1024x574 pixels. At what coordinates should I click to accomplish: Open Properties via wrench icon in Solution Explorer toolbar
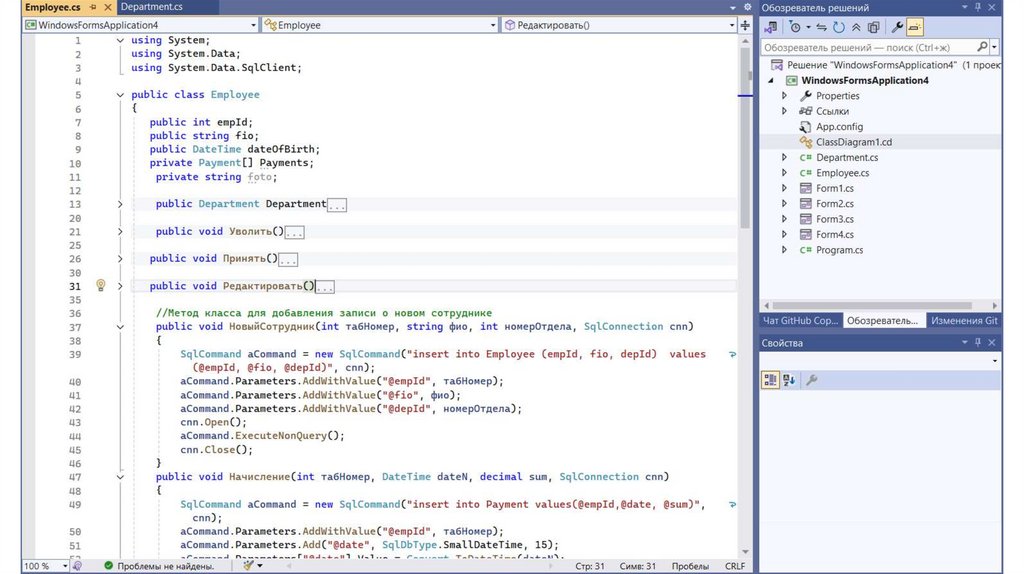(897, 27)
